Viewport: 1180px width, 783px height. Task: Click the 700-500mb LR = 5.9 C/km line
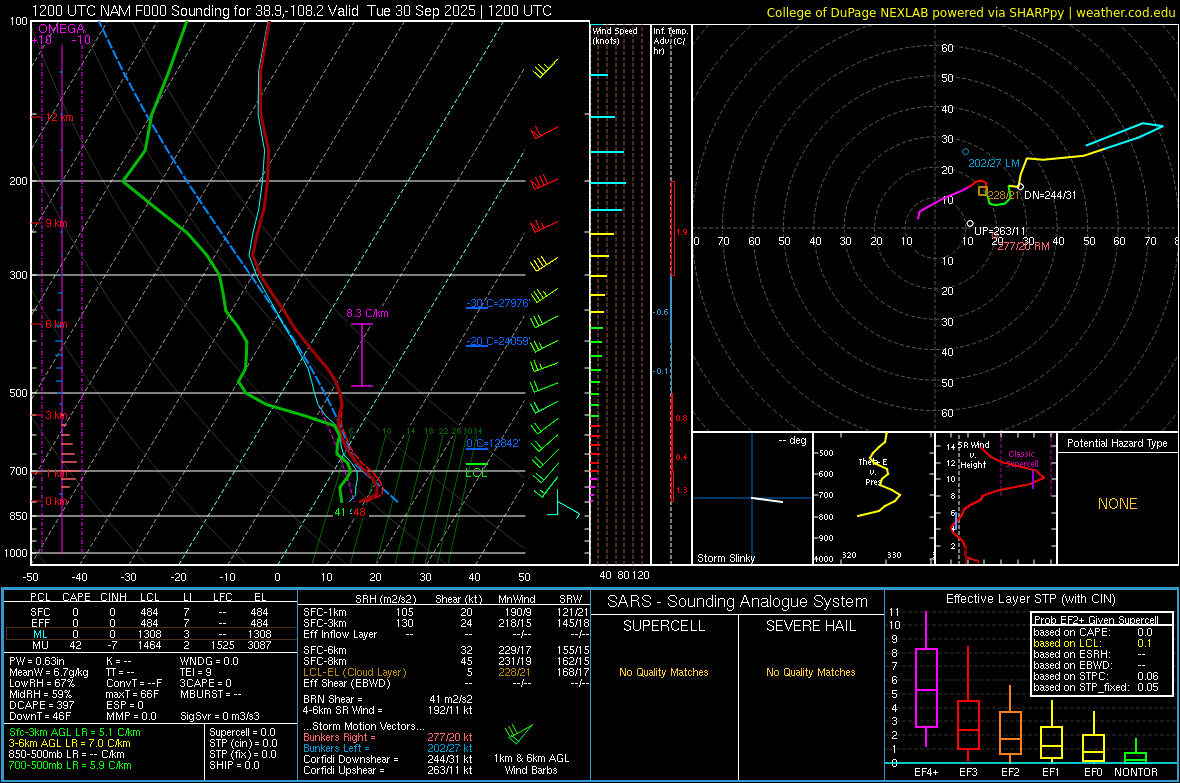pyautogui.click(x=70, y=765)
